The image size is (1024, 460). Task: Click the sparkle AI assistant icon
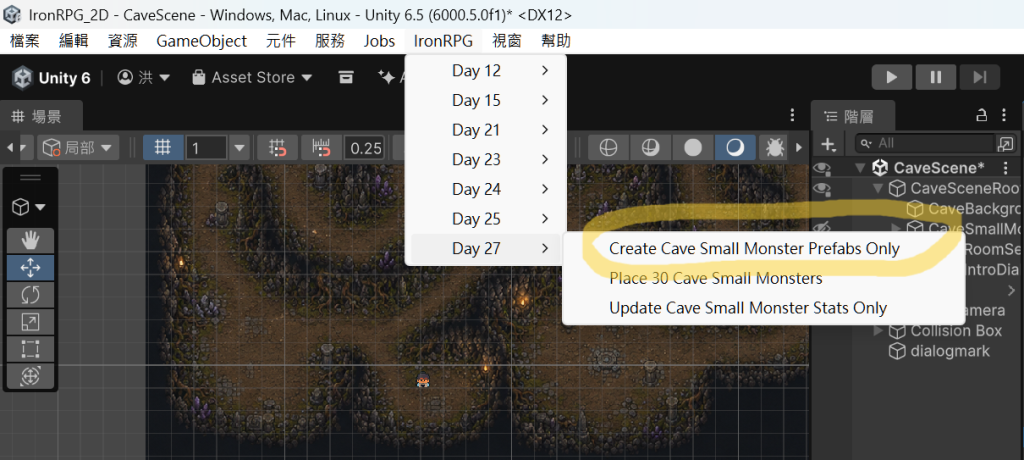click(386, 77)
